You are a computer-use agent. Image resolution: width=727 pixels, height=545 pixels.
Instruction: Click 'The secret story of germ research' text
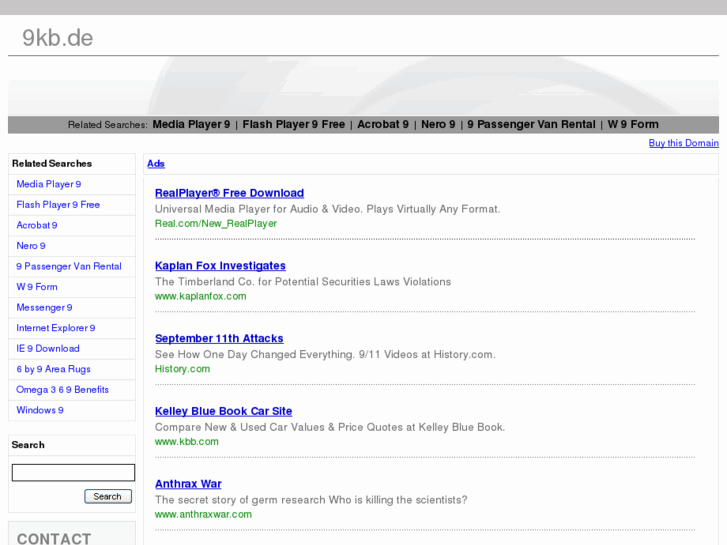[x=311, y=500]
